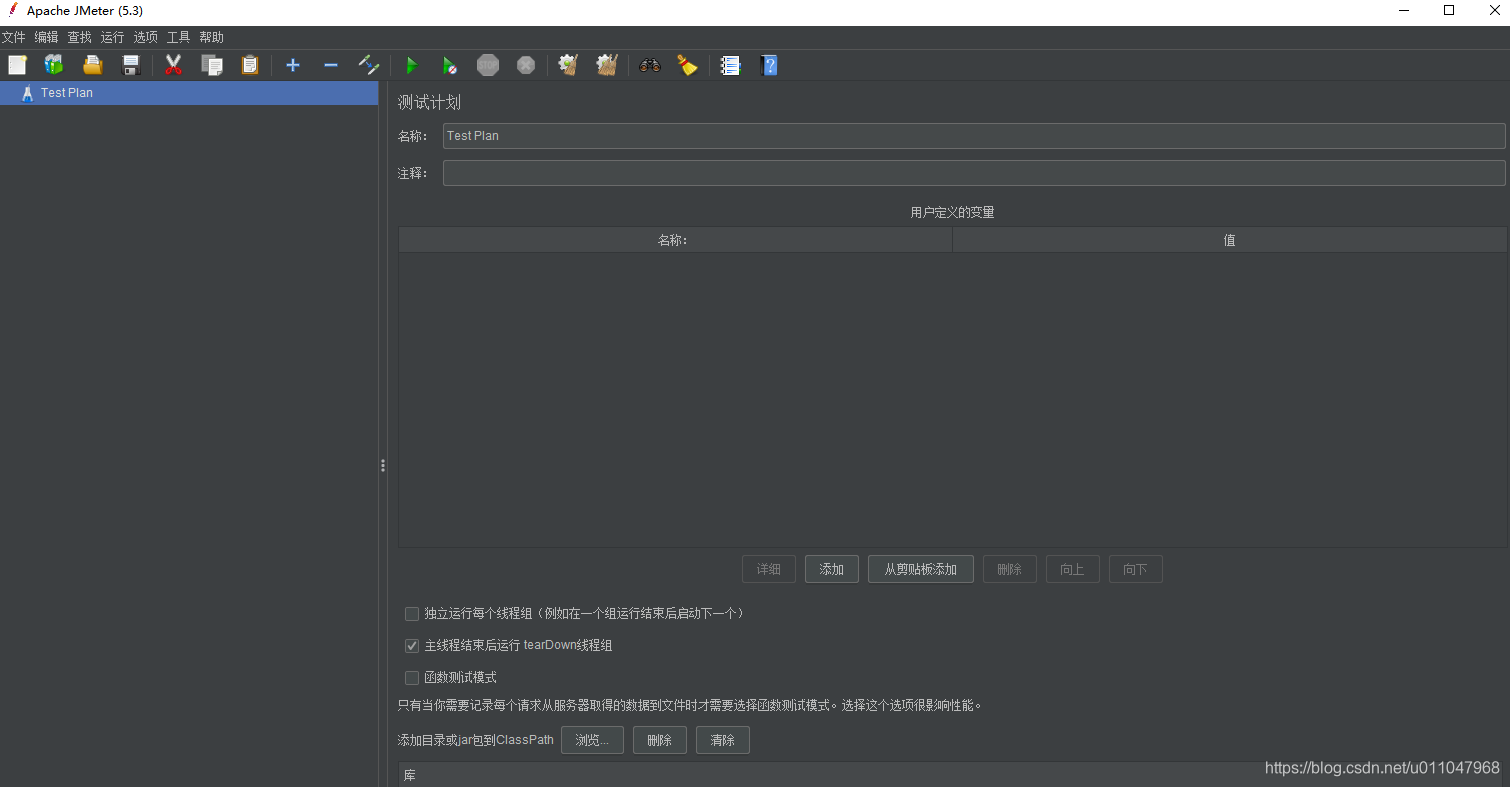Open the 运行 menu
Screen dimensions: 1510x787
(112, 37)
